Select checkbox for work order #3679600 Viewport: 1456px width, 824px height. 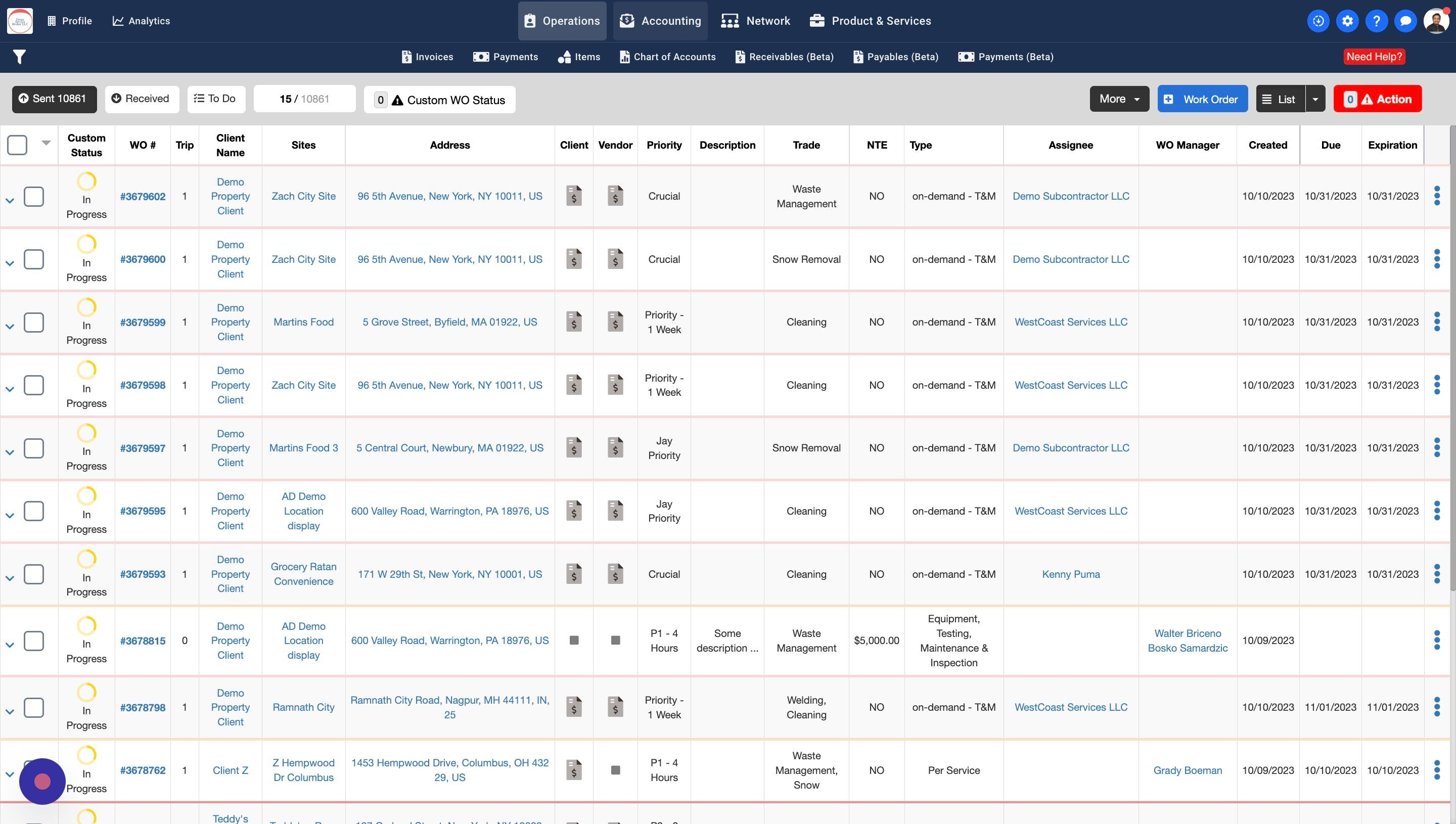coord(34,259)
